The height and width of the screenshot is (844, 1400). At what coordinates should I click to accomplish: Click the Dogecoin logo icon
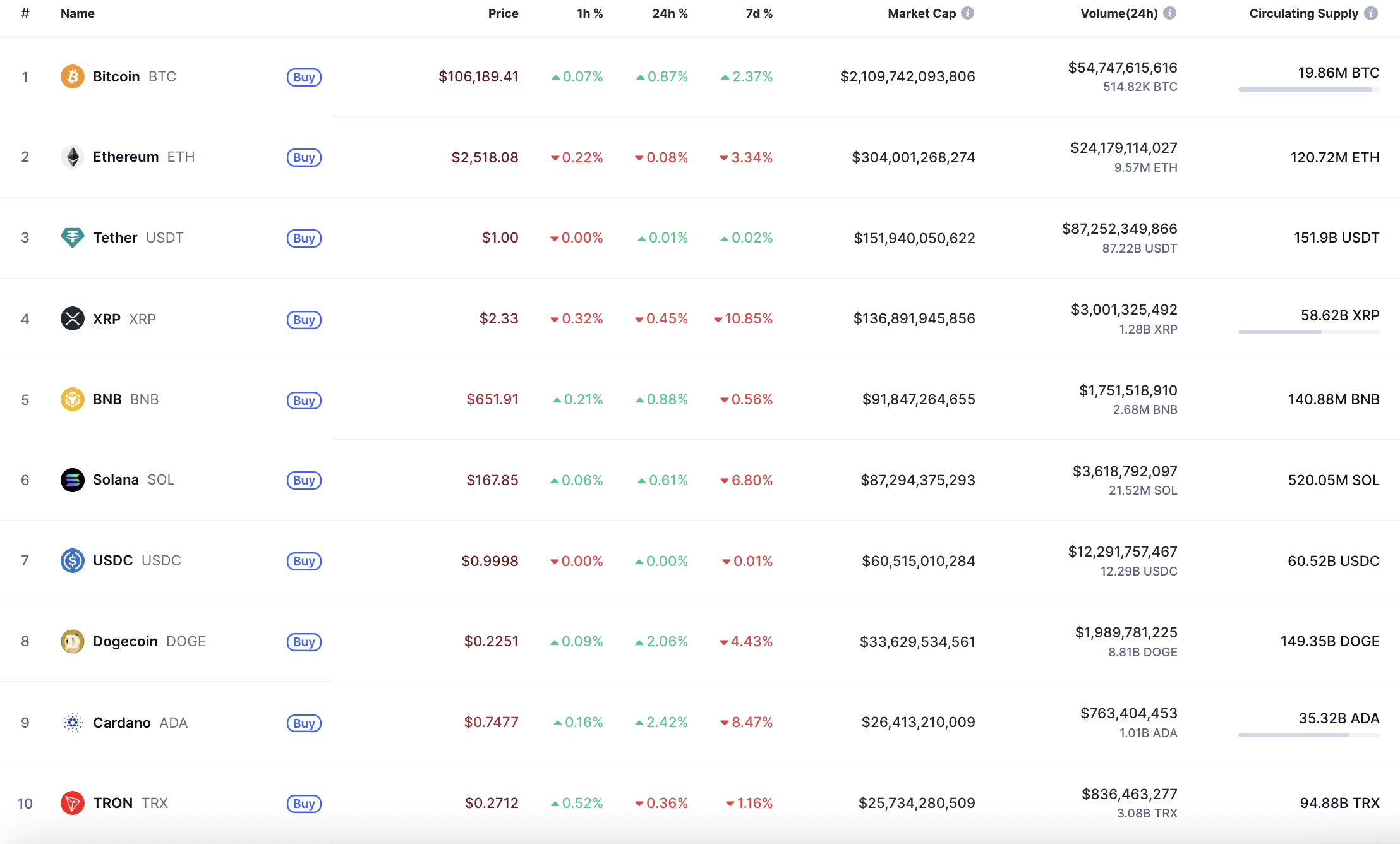click(73, 642)
